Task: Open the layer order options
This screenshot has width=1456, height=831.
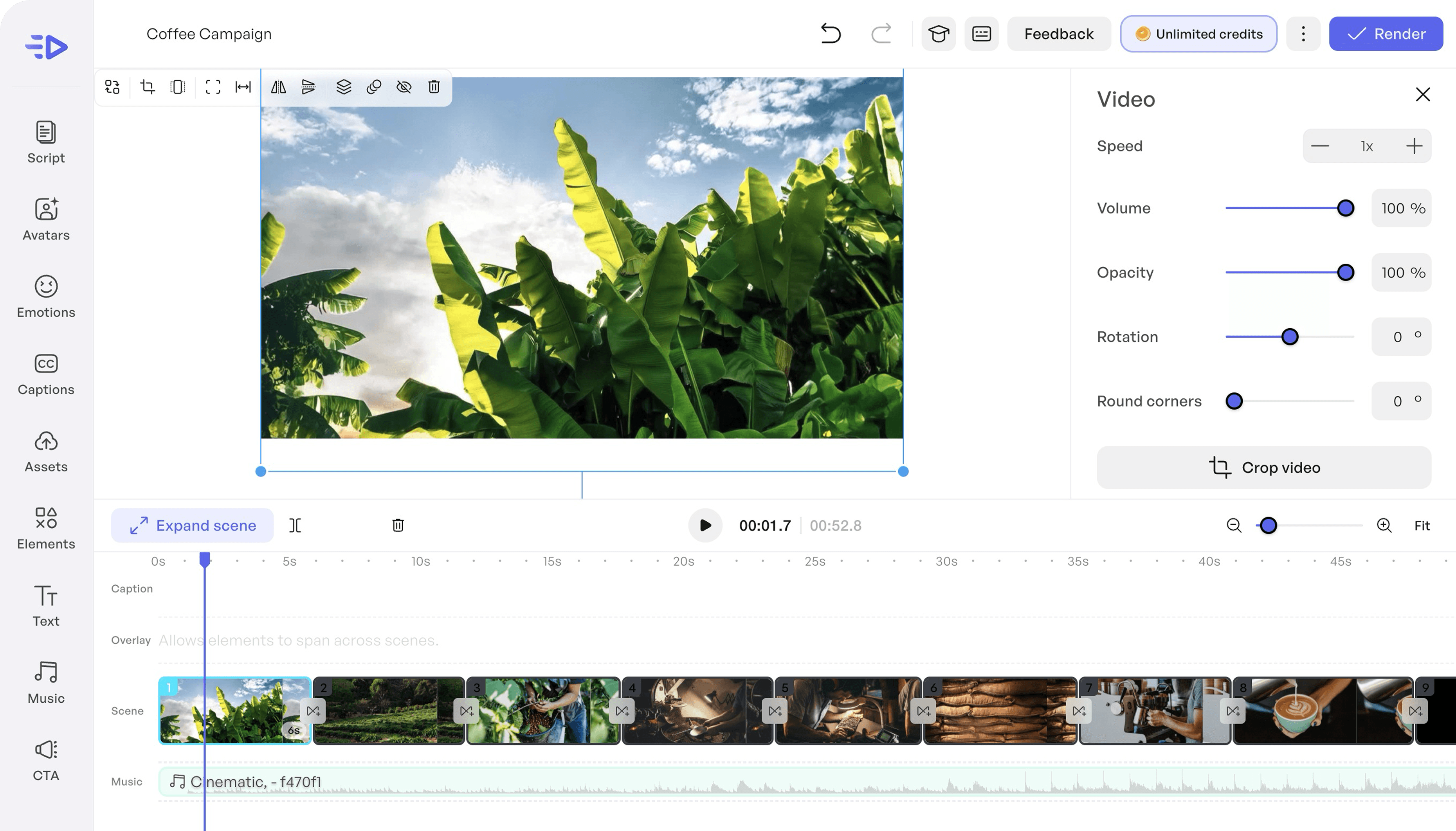Action: (x=342, y=87)
